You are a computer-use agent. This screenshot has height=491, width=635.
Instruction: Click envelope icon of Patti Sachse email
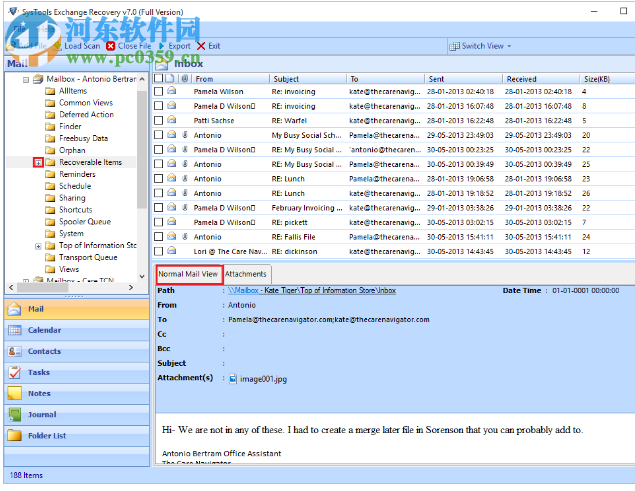point(172,120)
